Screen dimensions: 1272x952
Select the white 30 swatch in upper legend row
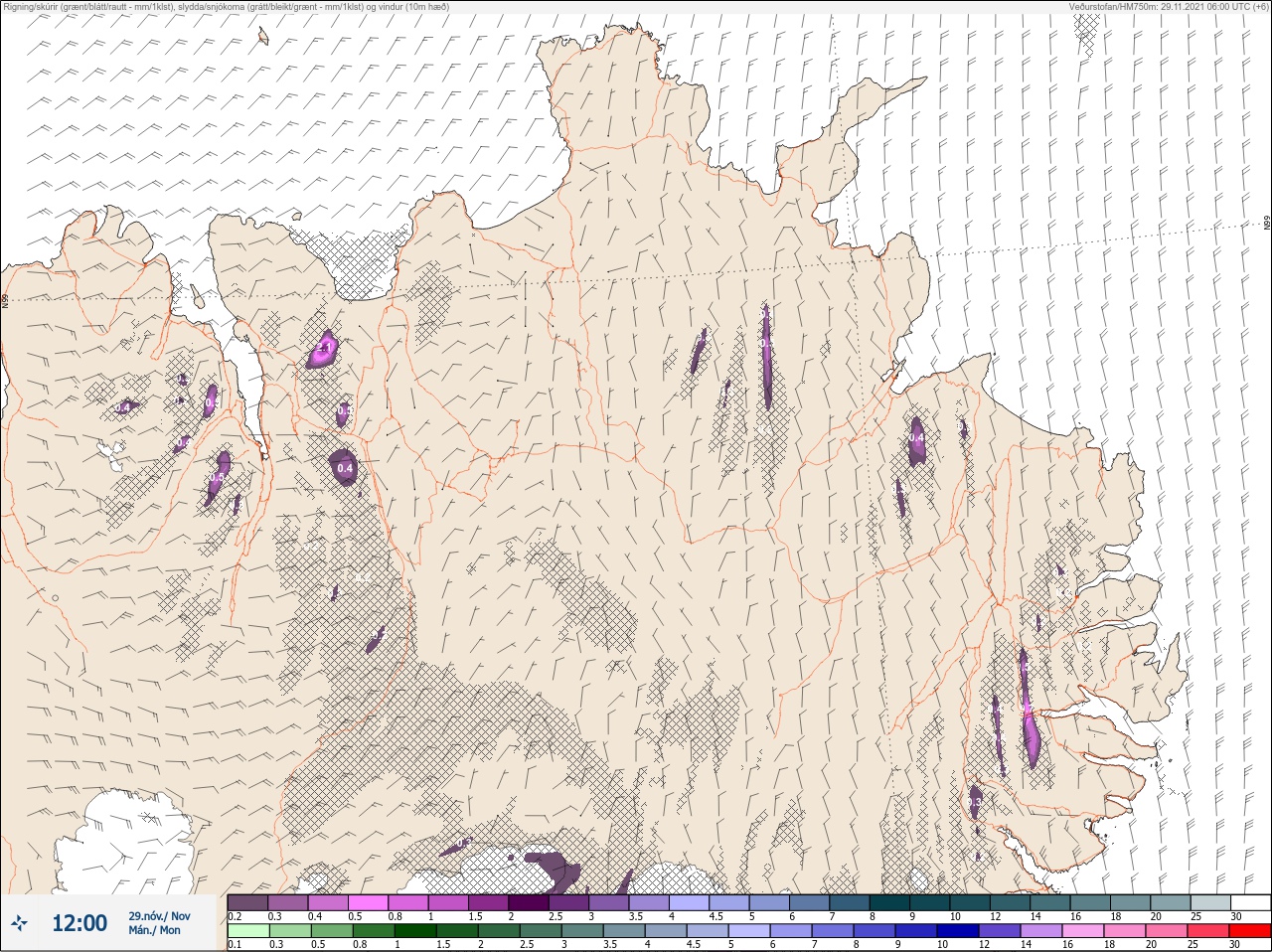click(x=1250, y=903)
